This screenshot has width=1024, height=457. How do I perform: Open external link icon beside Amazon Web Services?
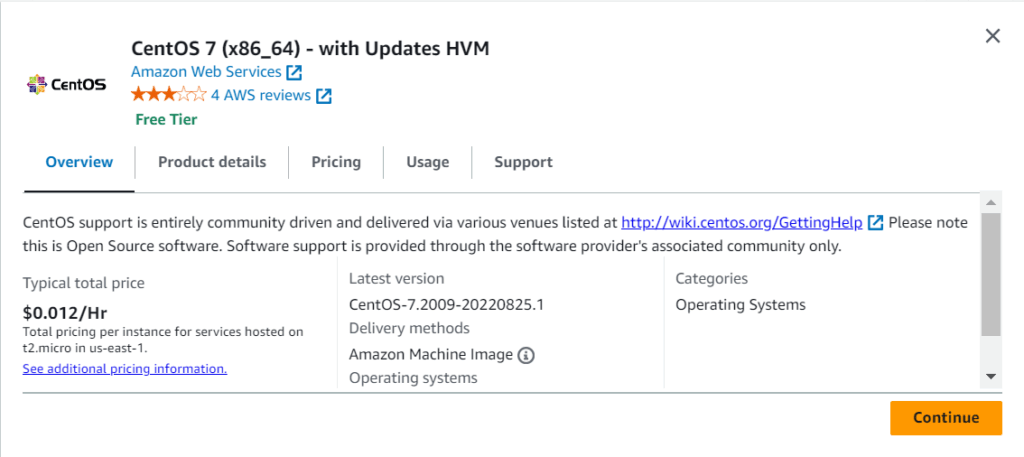(x=294, y=72)
